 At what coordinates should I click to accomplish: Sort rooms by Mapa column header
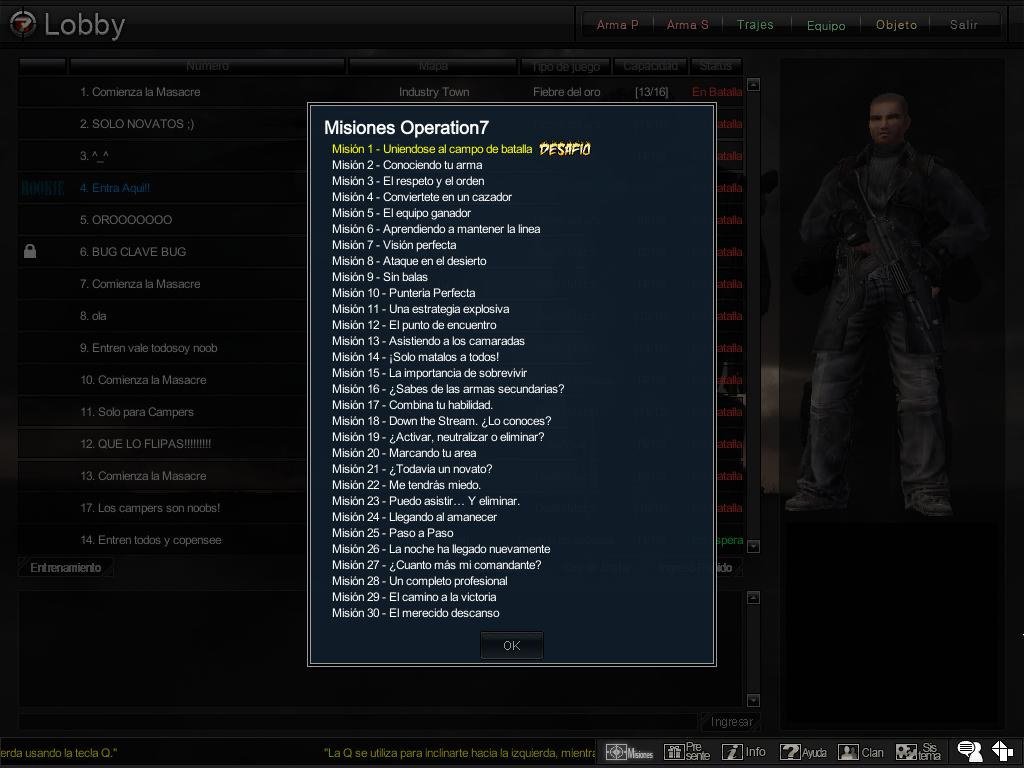pos(433,66)
